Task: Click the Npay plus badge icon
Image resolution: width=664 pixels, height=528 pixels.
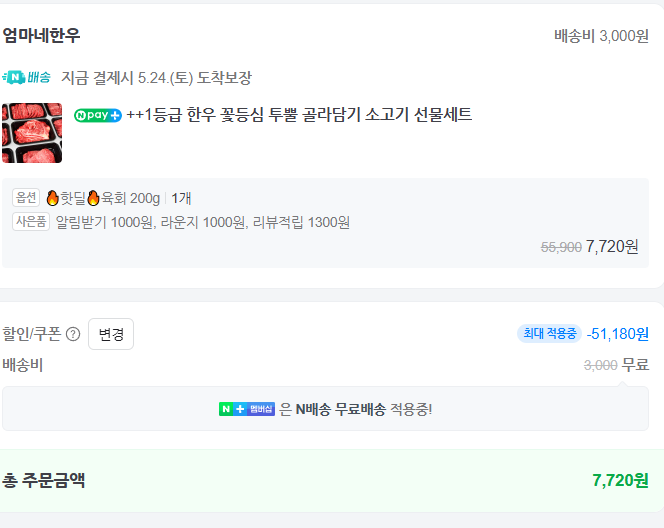Action: click(x=98, y=115)
